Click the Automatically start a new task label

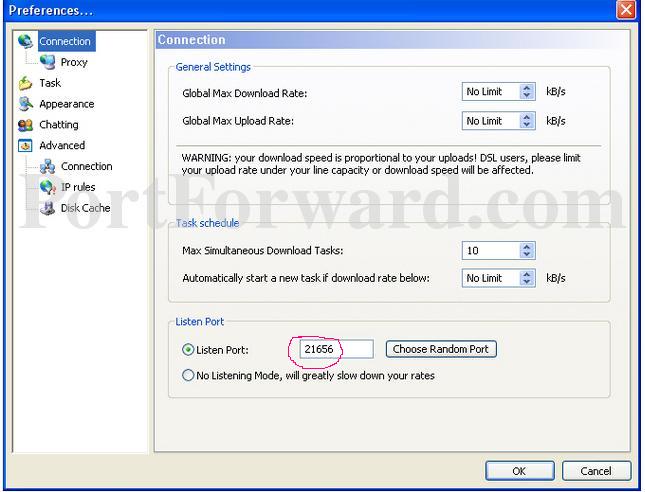pyautogui.click(x=306, y=278)
